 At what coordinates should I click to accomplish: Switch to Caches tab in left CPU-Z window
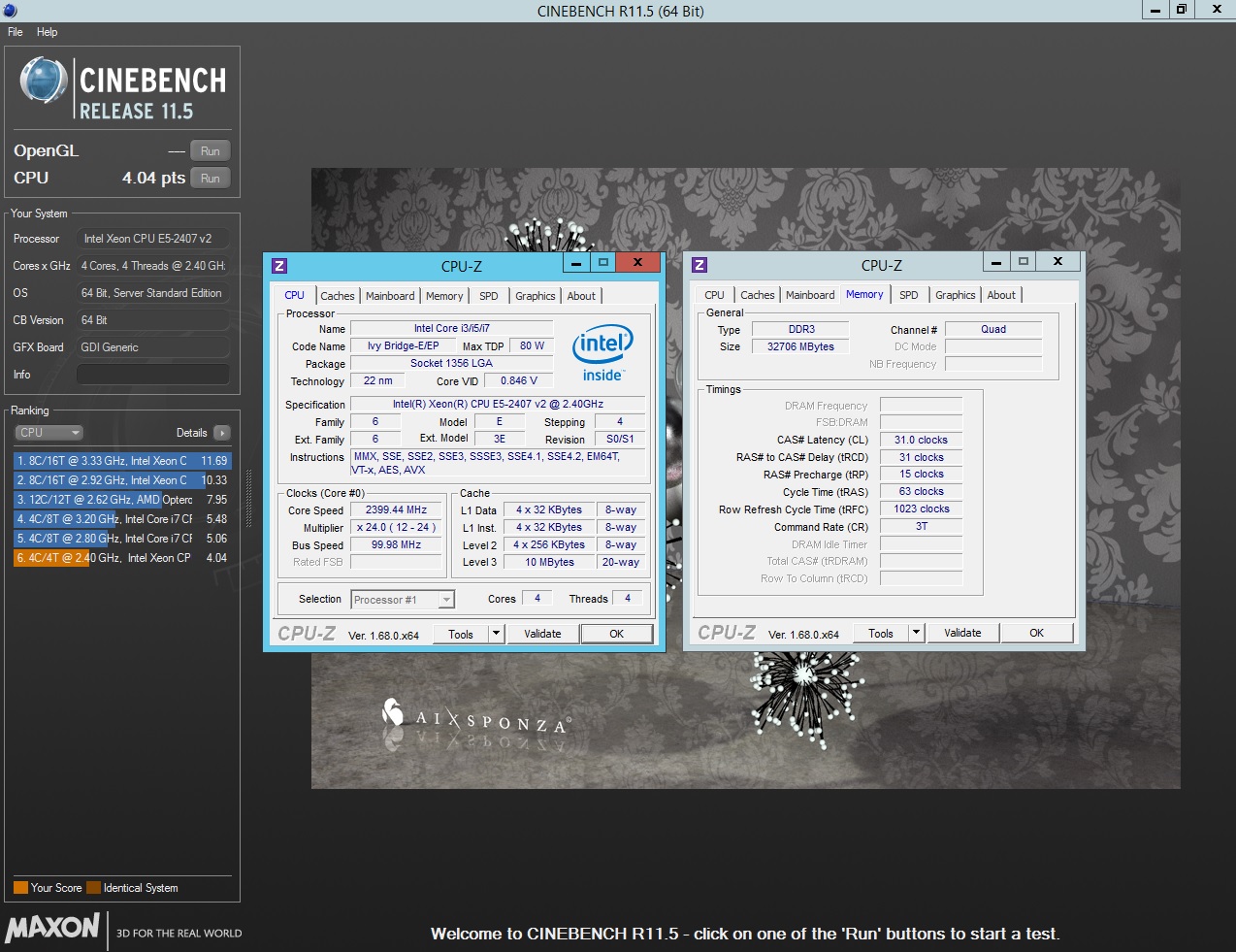338,296
